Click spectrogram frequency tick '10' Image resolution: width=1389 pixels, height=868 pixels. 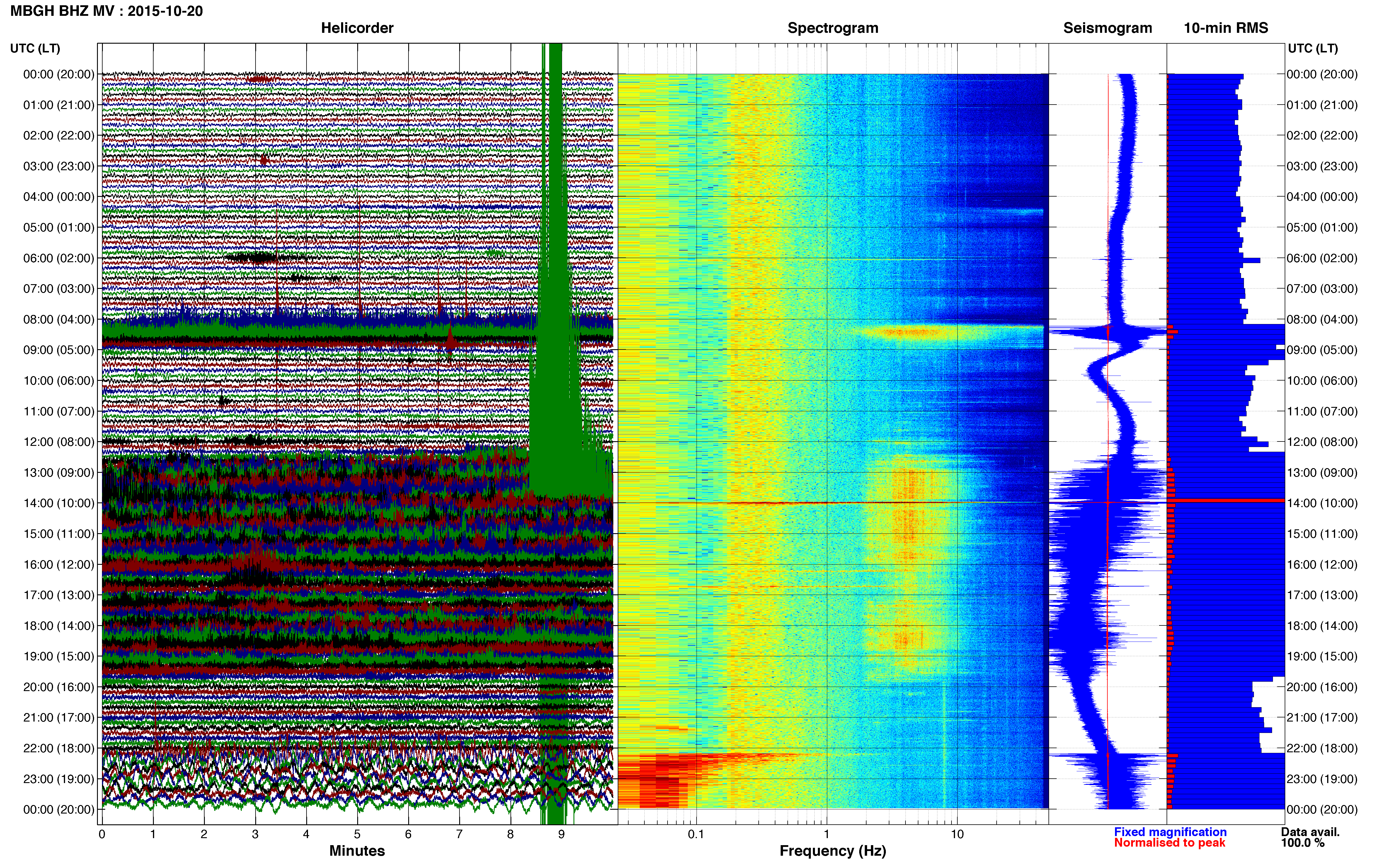point(957,834)
